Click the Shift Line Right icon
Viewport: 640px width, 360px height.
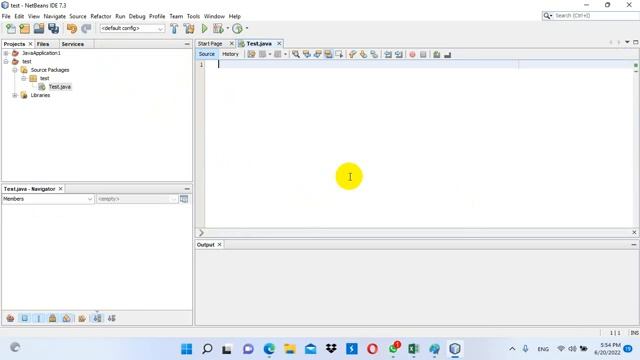click(x=399, y=54)
